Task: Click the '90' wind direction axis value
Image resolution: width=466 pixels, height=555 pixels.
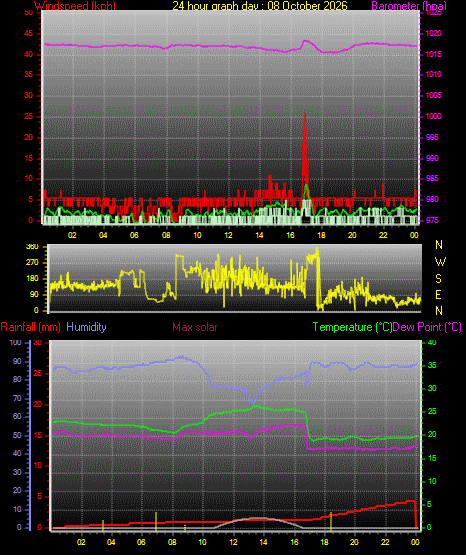Action: pos(34,295)
